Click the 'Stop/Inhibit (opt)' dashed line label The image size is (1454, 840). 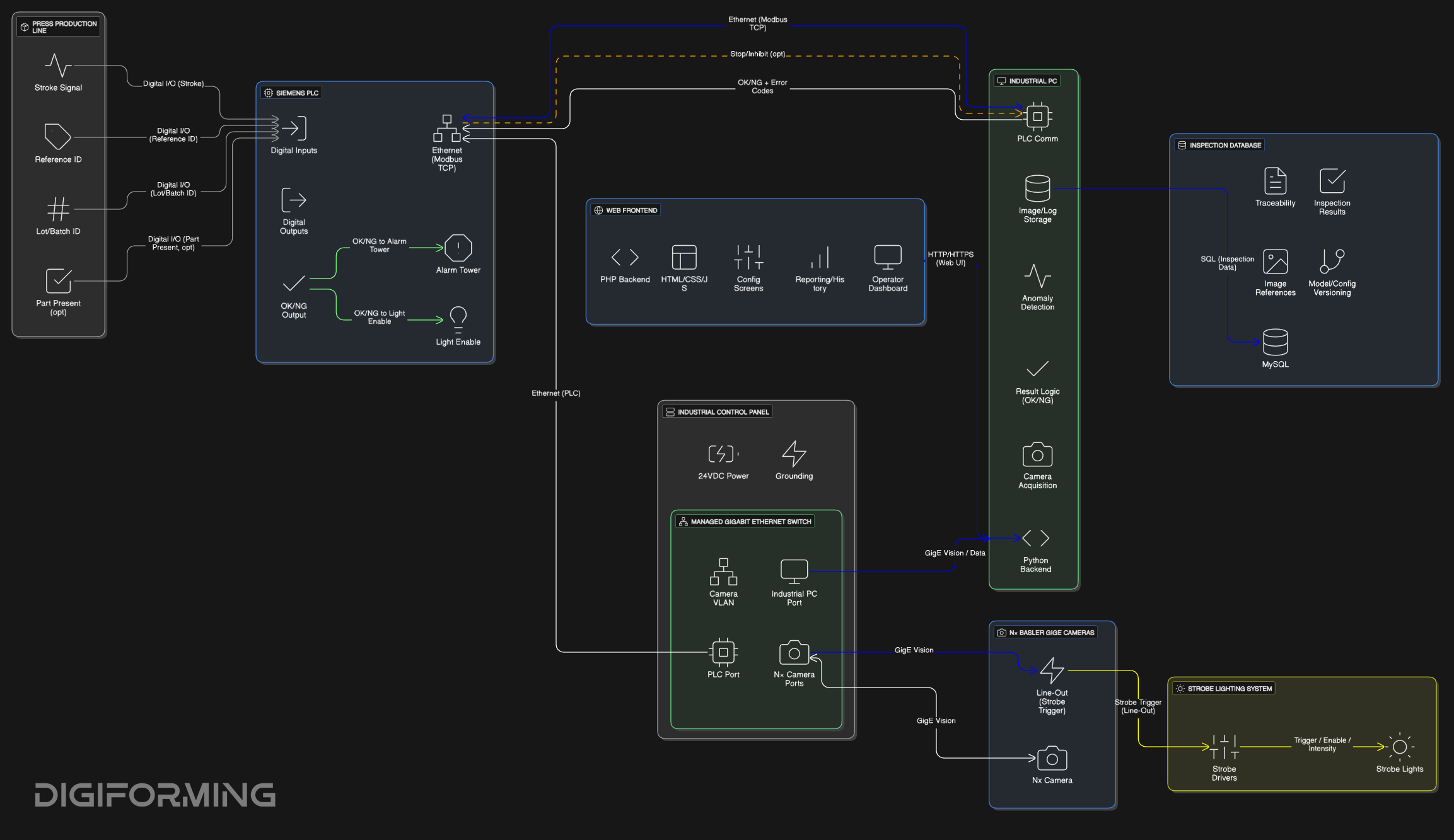pos(758,54)
